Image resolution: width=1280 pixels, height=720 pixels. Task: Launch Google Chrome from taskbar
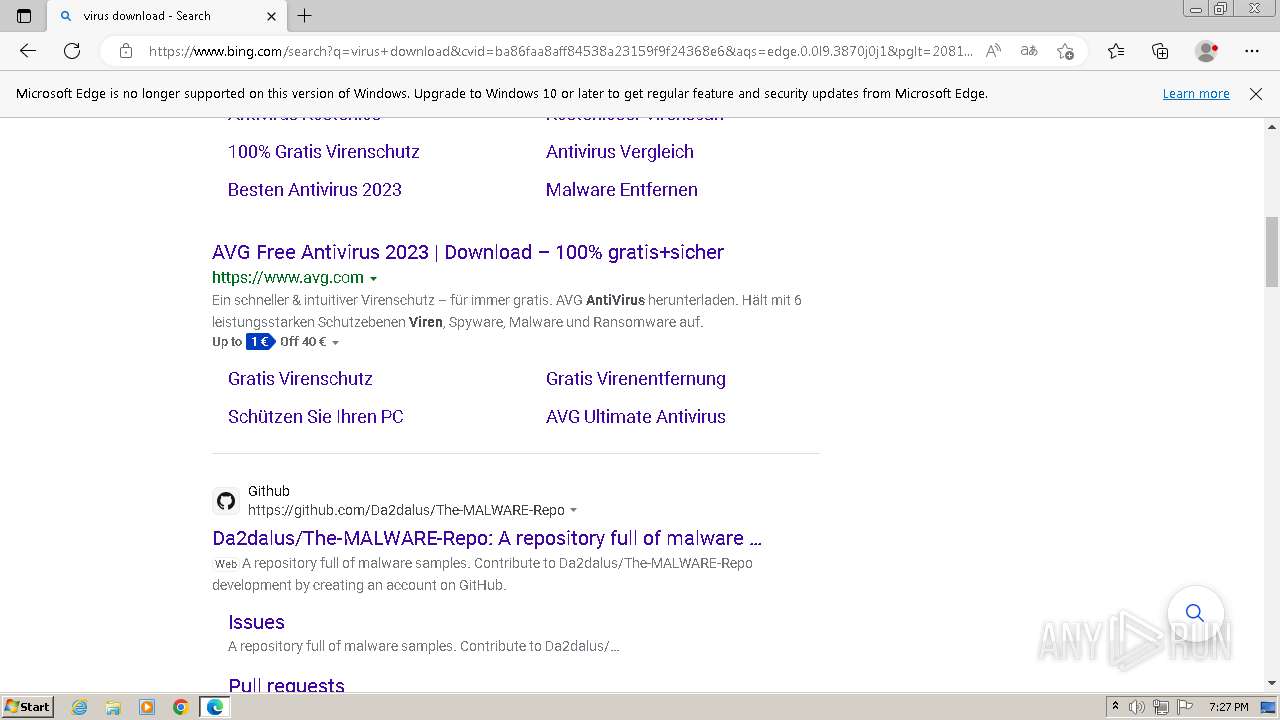tap(181, 707)
